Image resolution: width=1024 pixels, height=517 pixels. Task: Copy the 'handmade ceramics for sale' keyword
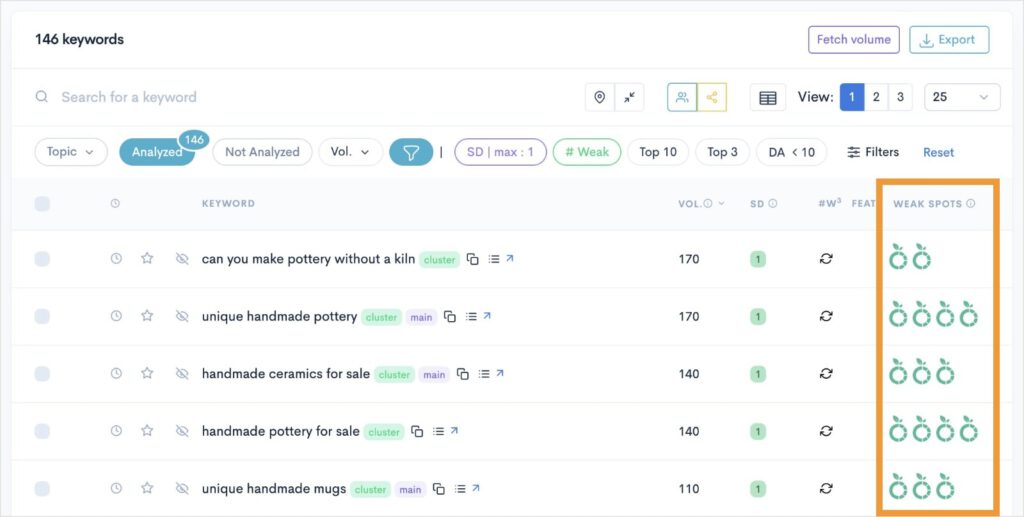click(x=463, y=374)
